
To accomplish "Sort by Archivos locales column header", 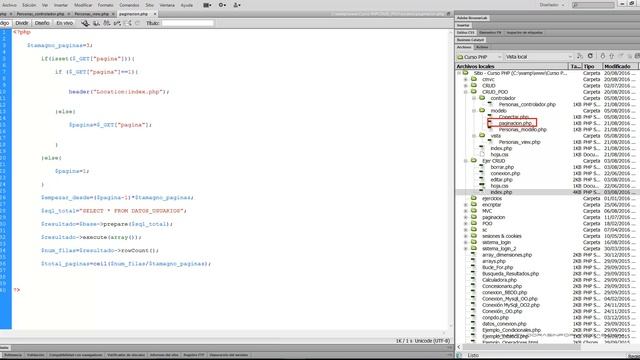I will [x=512, y=66].
